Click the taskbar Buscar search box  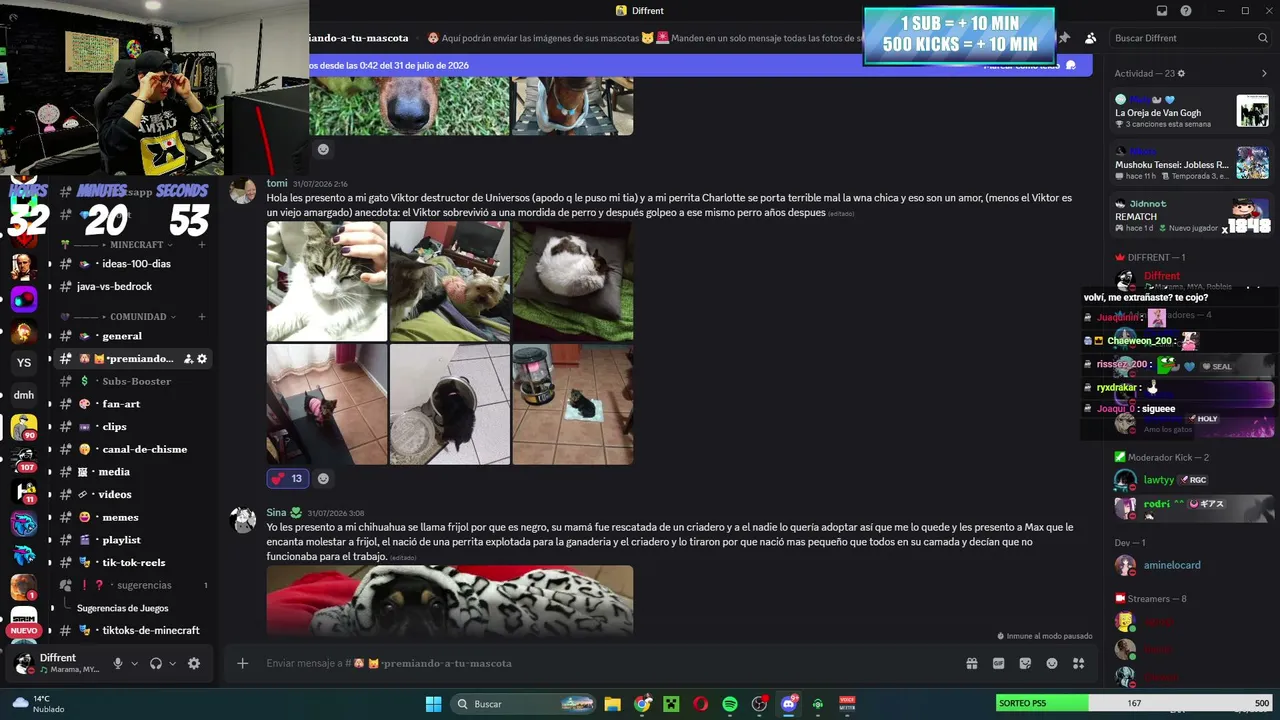pyautogui.click(x=522, y=704)
